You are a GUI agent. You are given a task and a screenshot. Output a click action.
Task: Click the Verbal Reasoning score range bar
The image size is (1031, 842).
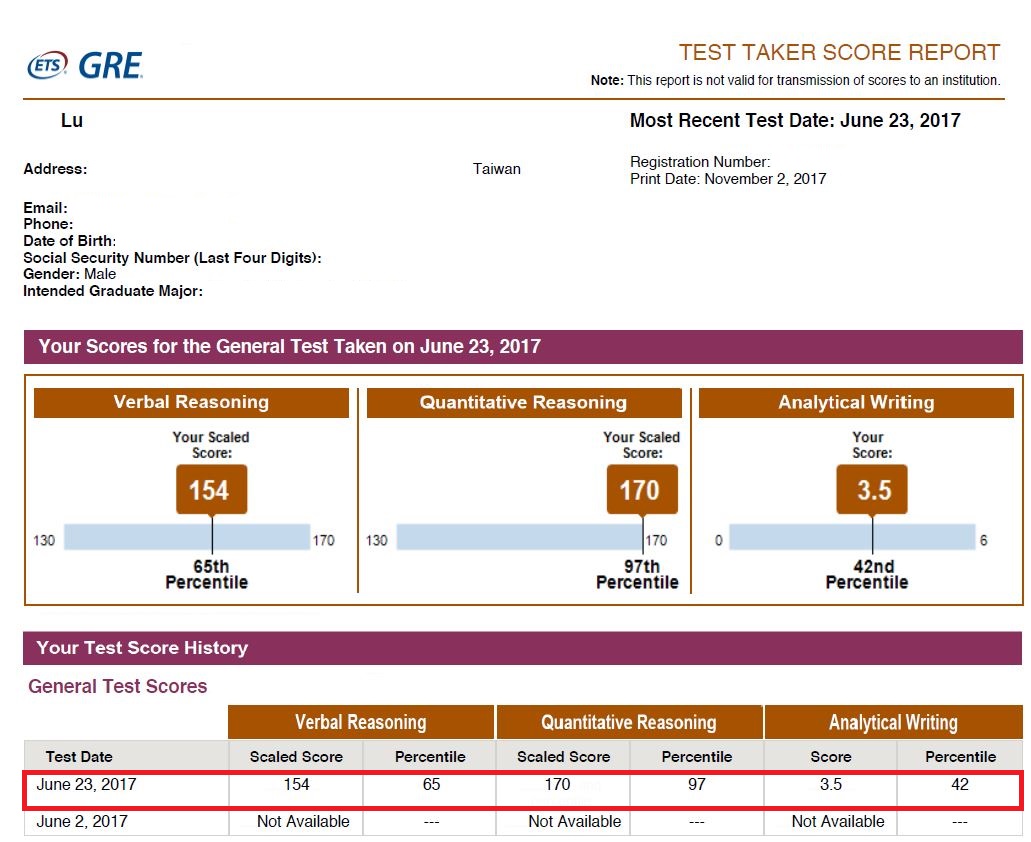click(x=187, y=537)
